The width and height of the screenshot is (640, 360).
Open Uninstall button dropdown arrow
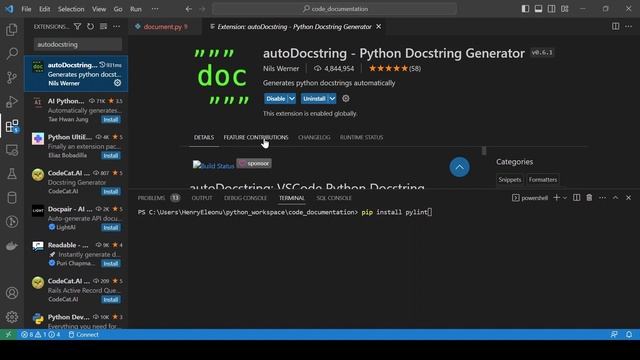[332, 98]
